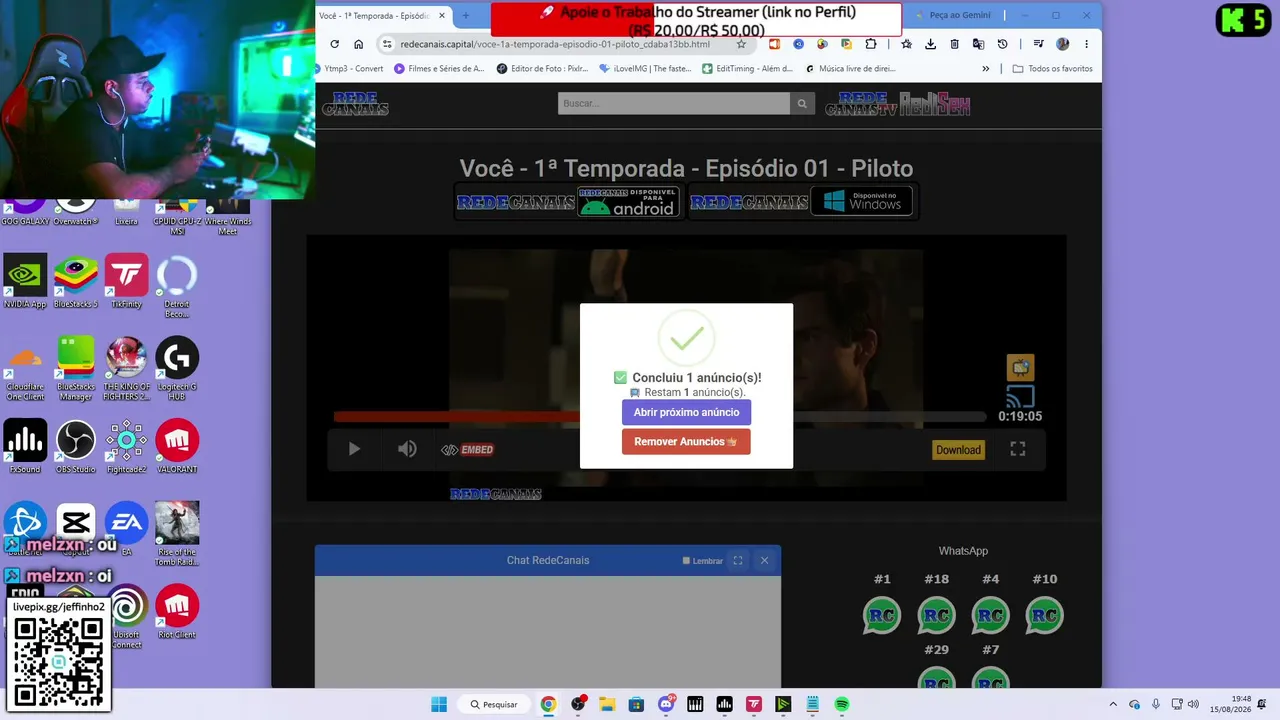Viewport: 1280px width, 720px height.
Task: Toggle the Lembrar checkbox in chat
Action: (x=686, y=561)
